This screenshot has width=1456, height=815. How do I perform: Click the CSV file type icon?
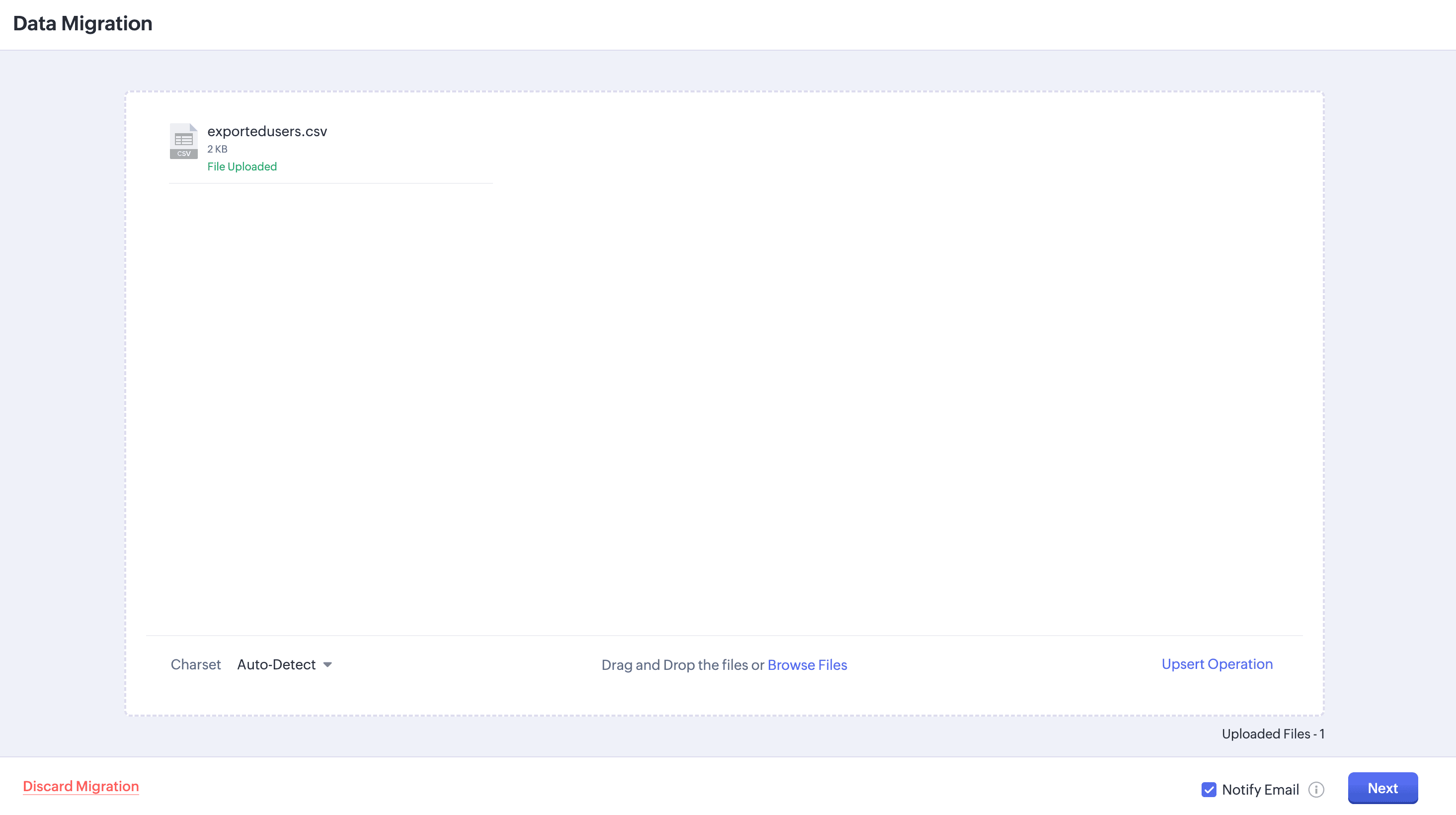click(x=184, y=141)
